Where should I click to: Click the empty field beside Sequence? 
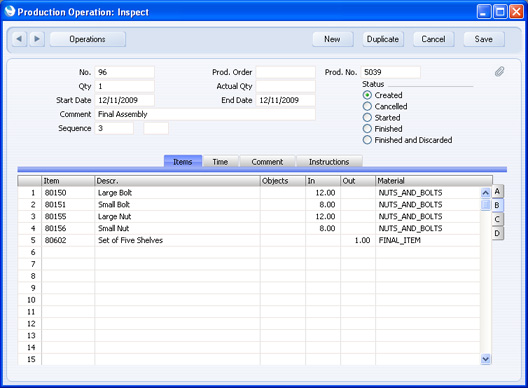click(156, 128)
